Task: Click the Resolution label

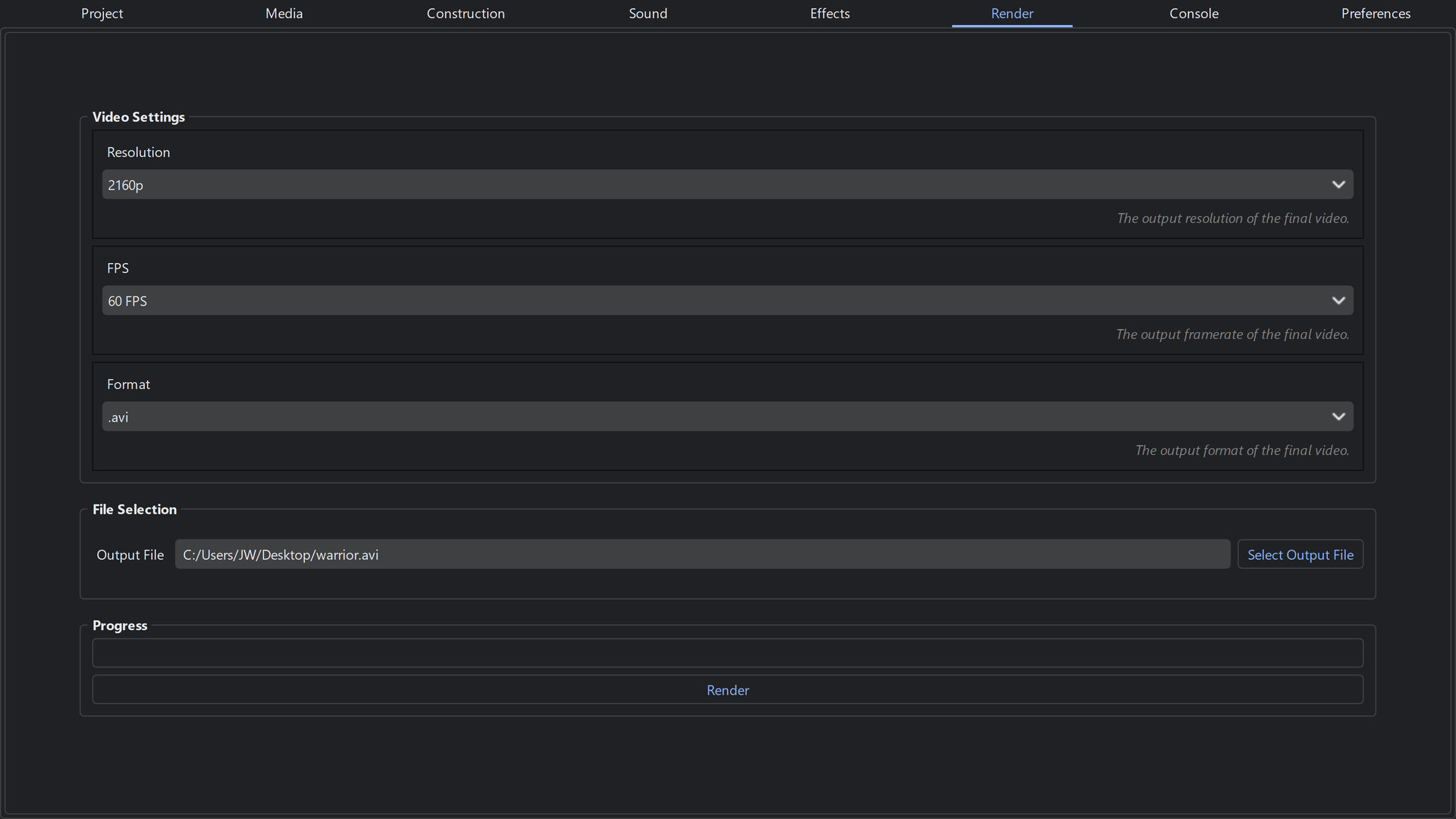Action: [x=138, y=152]
